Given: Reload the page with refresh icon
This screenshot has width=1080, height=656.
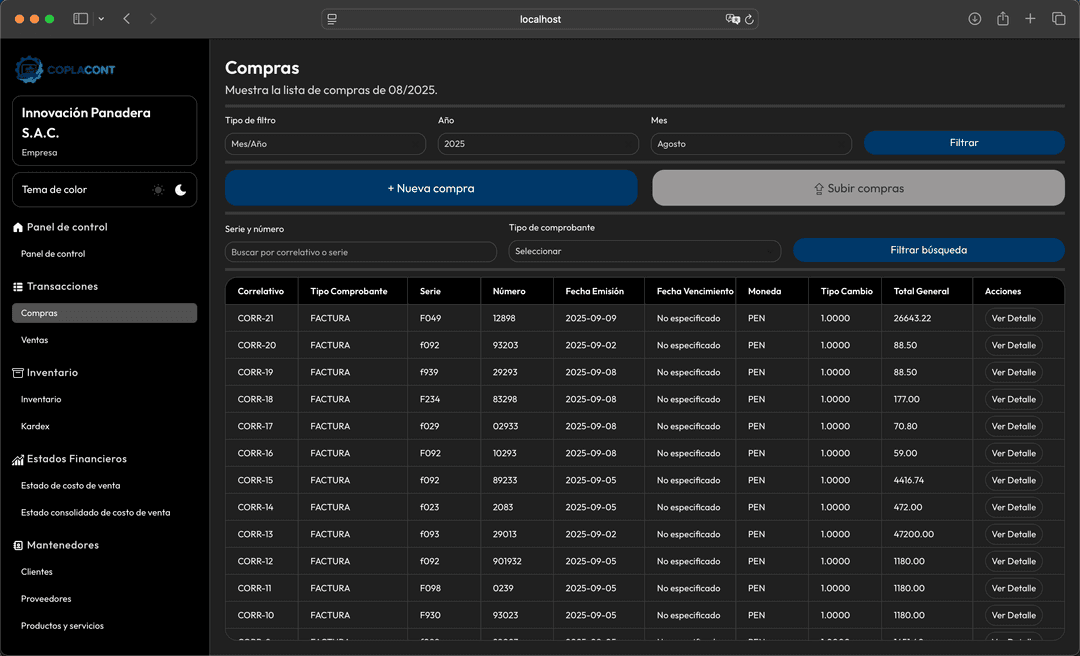Looking at the screenshot, I should coord(749,19).
